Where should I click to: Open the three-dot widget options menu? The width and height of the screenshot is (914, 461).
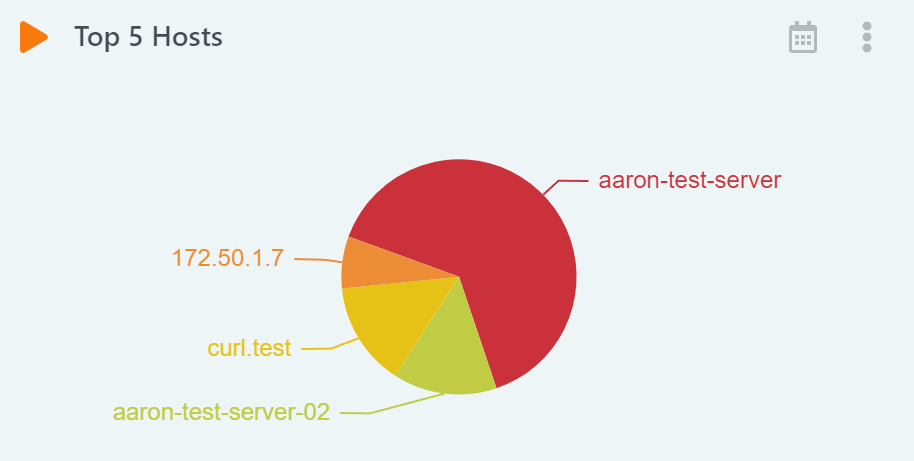[x=867, y=37]
